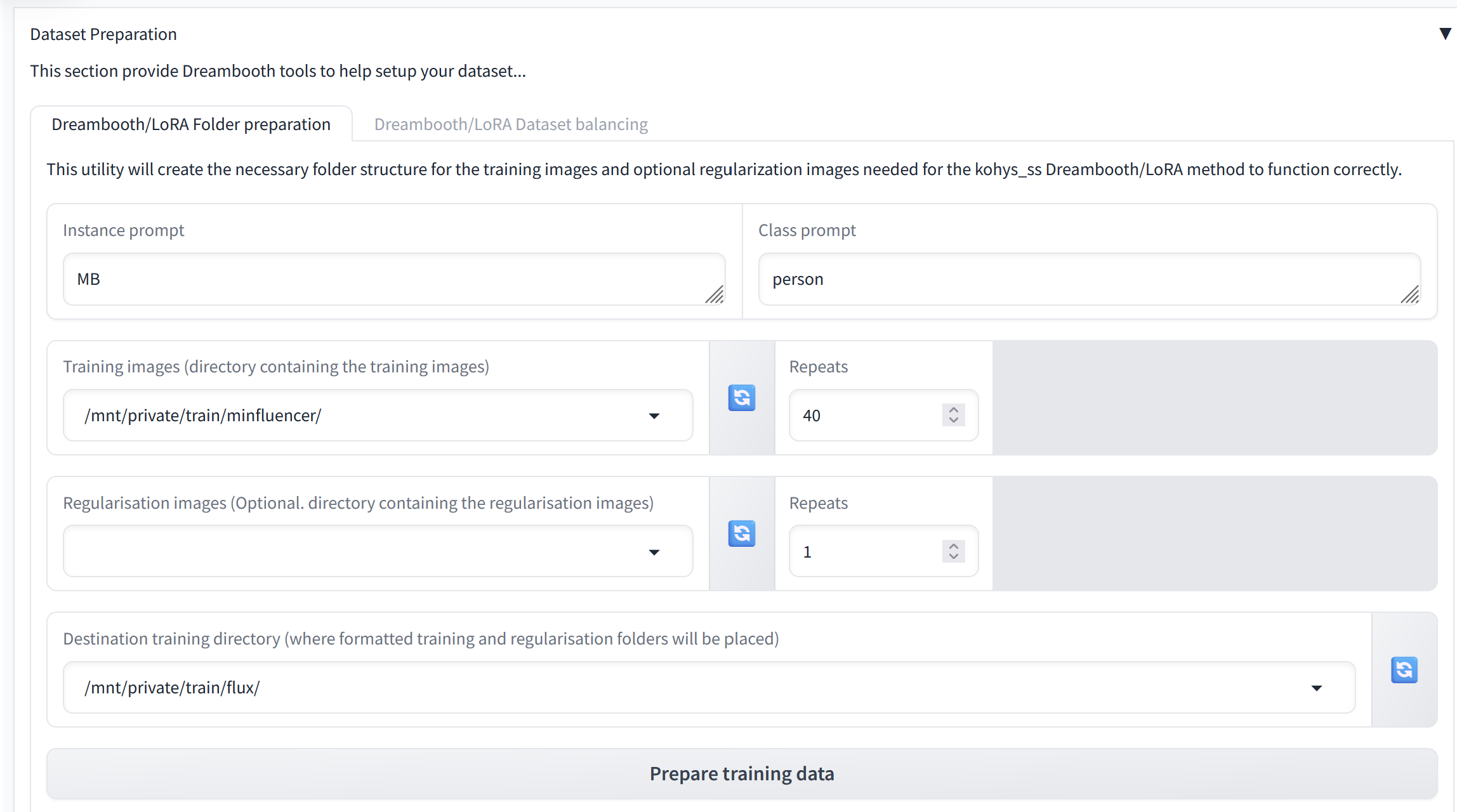Image resolution: width=1457 pixels, height=812 pixels.
Task: Refresh the destination training directory list
Action: (1404, 670)
